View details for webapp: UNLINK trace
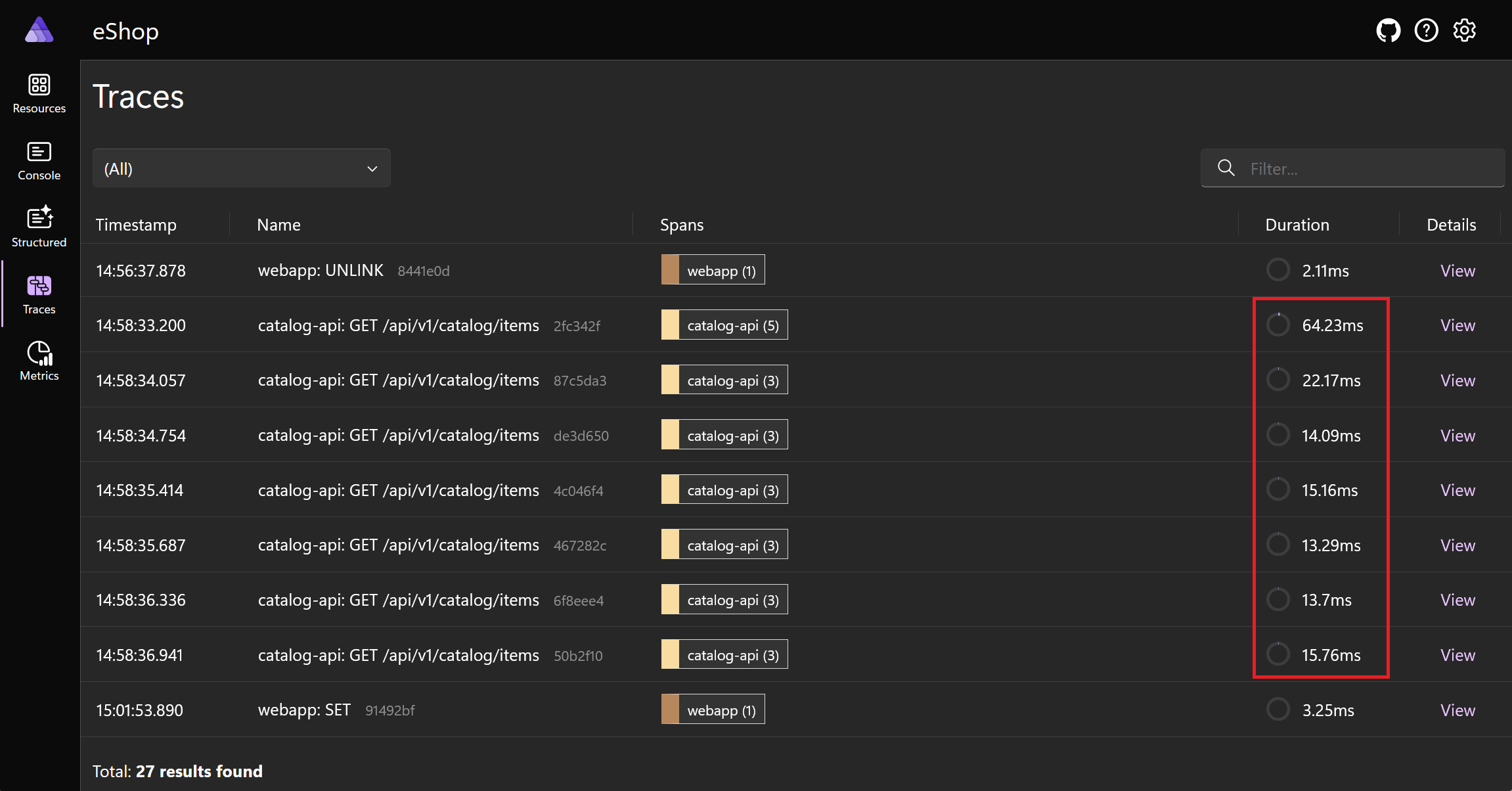 (x=1457, y=271)
